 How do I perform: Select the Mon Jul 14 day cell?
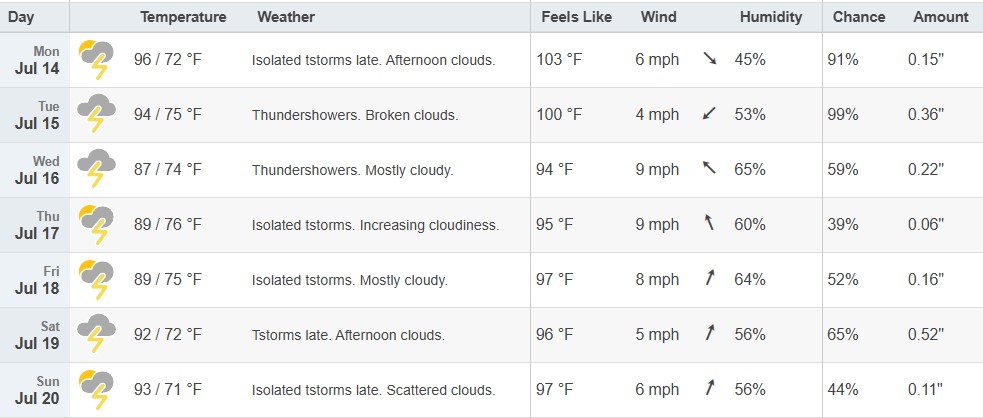click(34, 60)
